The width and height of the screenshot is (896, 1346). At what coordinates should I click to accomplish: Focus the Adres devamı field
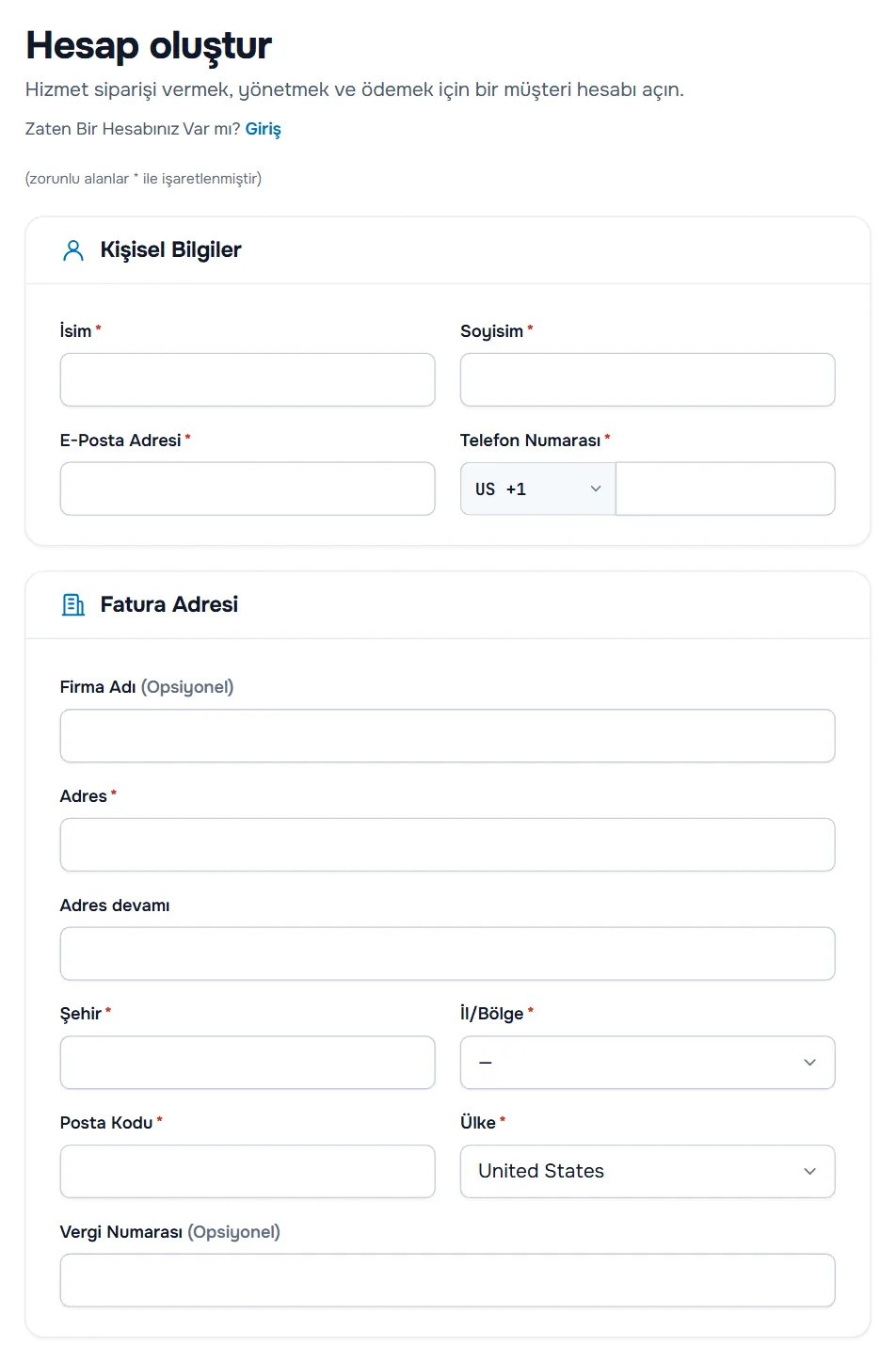[447, 953]
